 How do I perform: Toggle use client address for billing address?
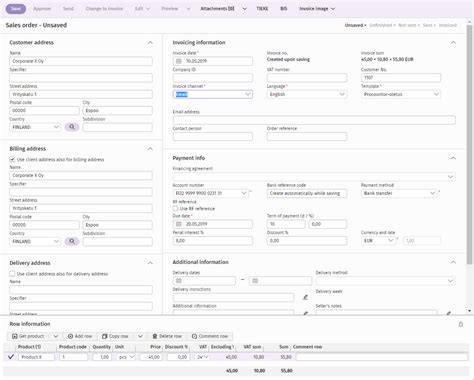point(12,159)
